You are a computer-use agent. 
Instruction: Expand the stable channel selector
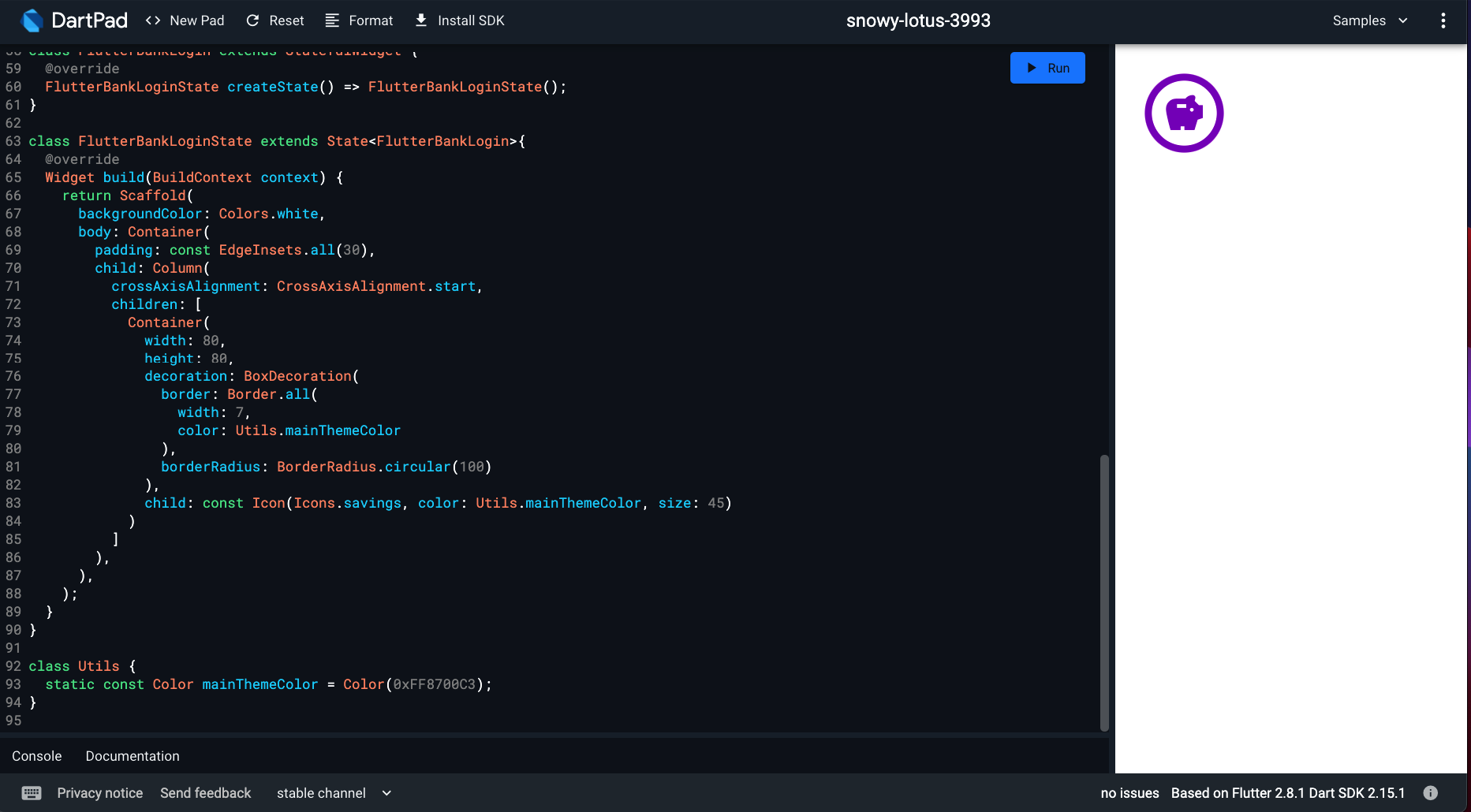click(x=334, y=793)
